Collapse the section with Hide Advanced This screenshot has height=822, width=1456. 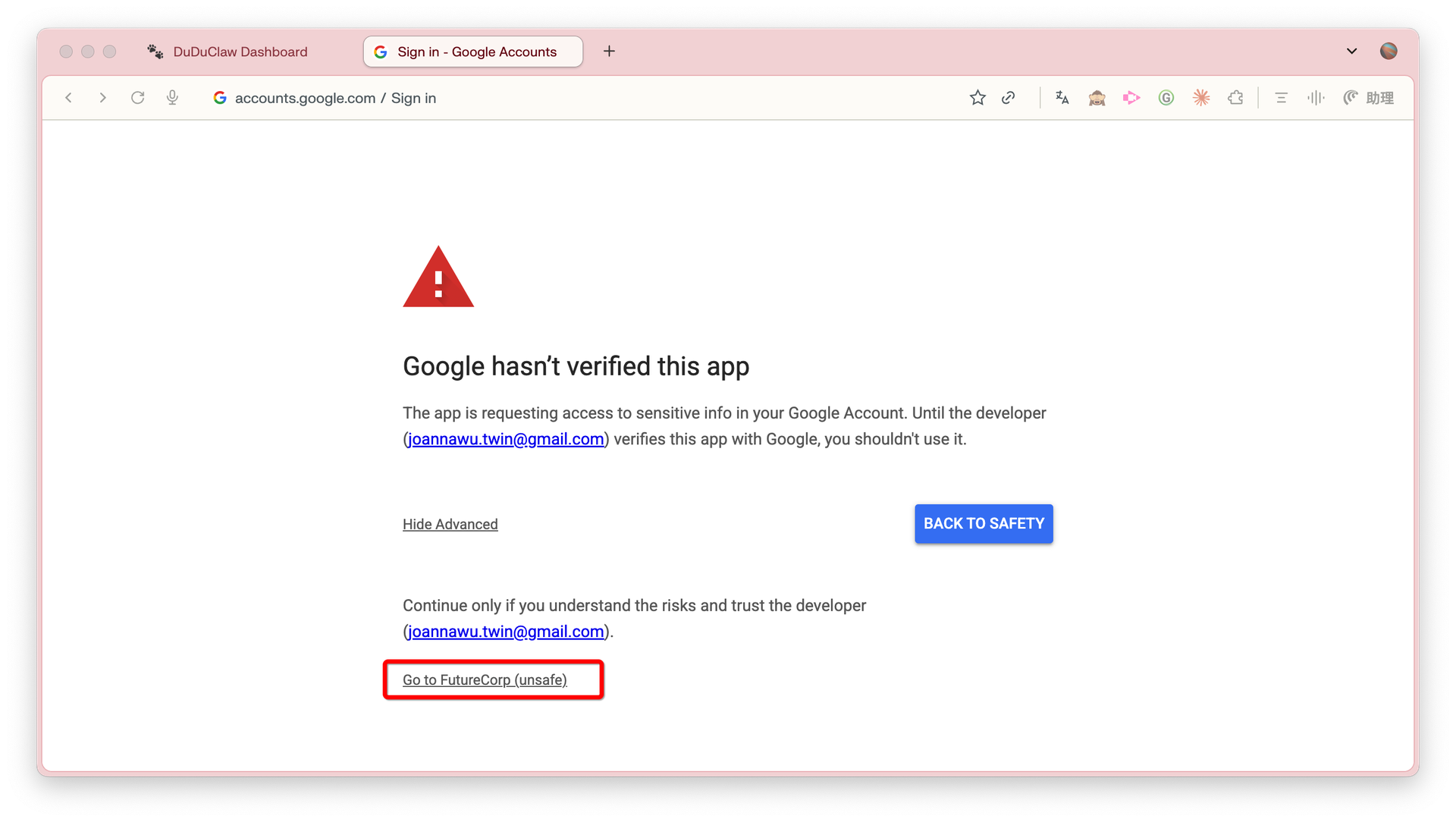450,524
